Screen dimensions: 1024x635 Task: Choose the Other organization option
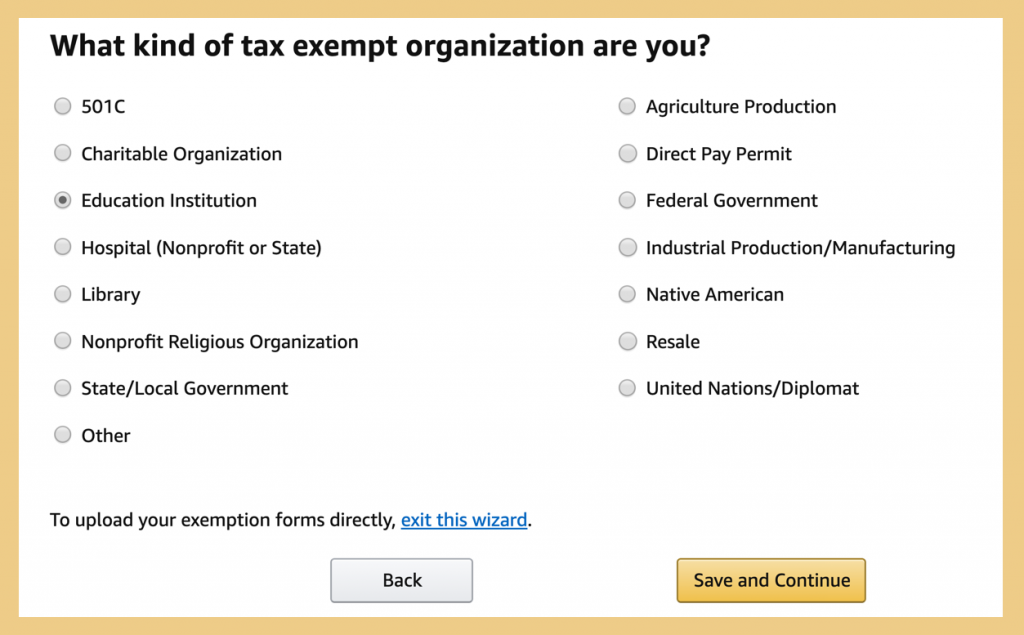tap(63, 436)
